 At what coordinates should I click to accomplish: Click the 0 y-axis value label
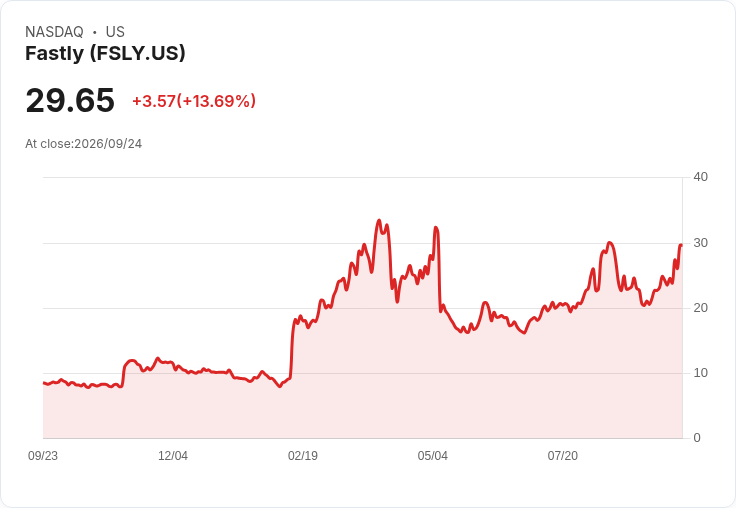(x=697, y=438)
